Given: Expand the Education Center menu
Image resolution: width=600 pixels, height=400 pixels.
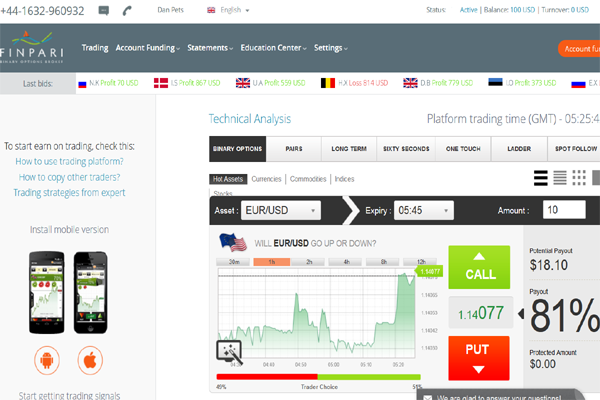Looking at the screenshot, I should tap(274, 48).
